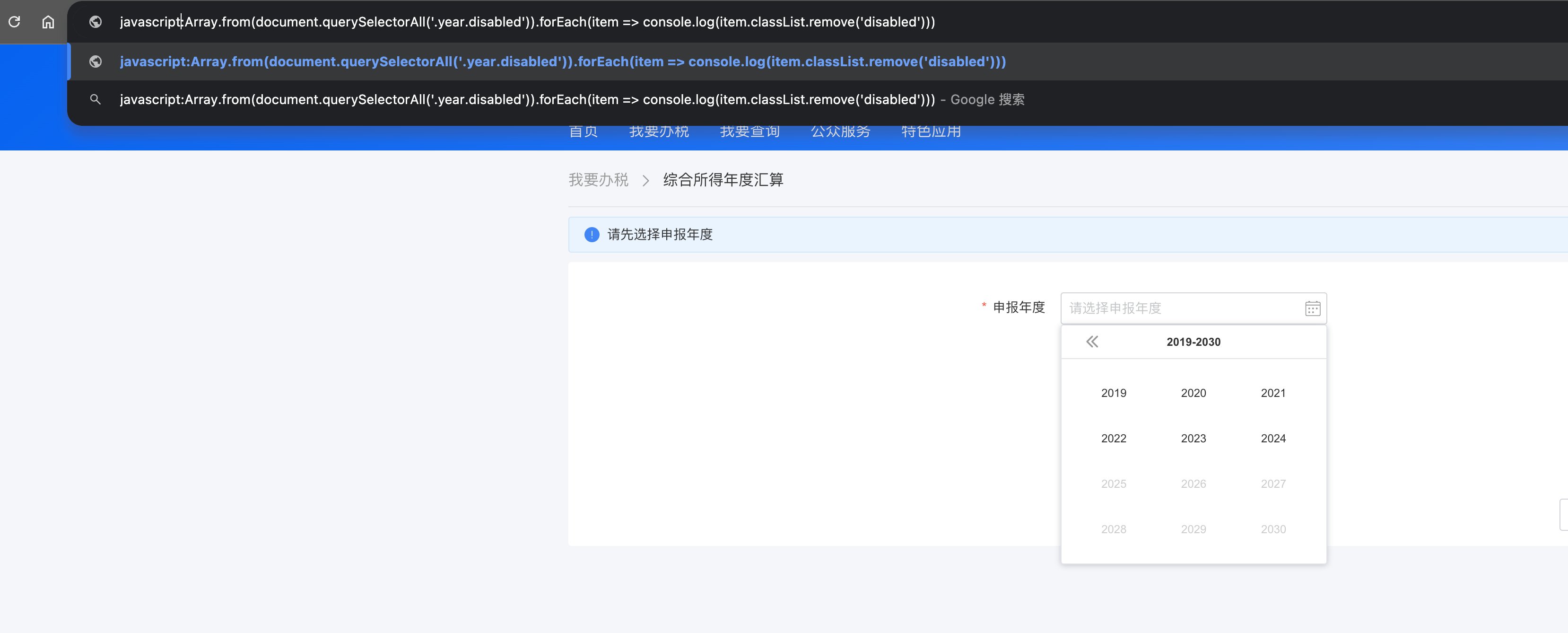Screen dimensions: 1568x633
Task: Open the 我要查询 menu
Action: [749, 132]
